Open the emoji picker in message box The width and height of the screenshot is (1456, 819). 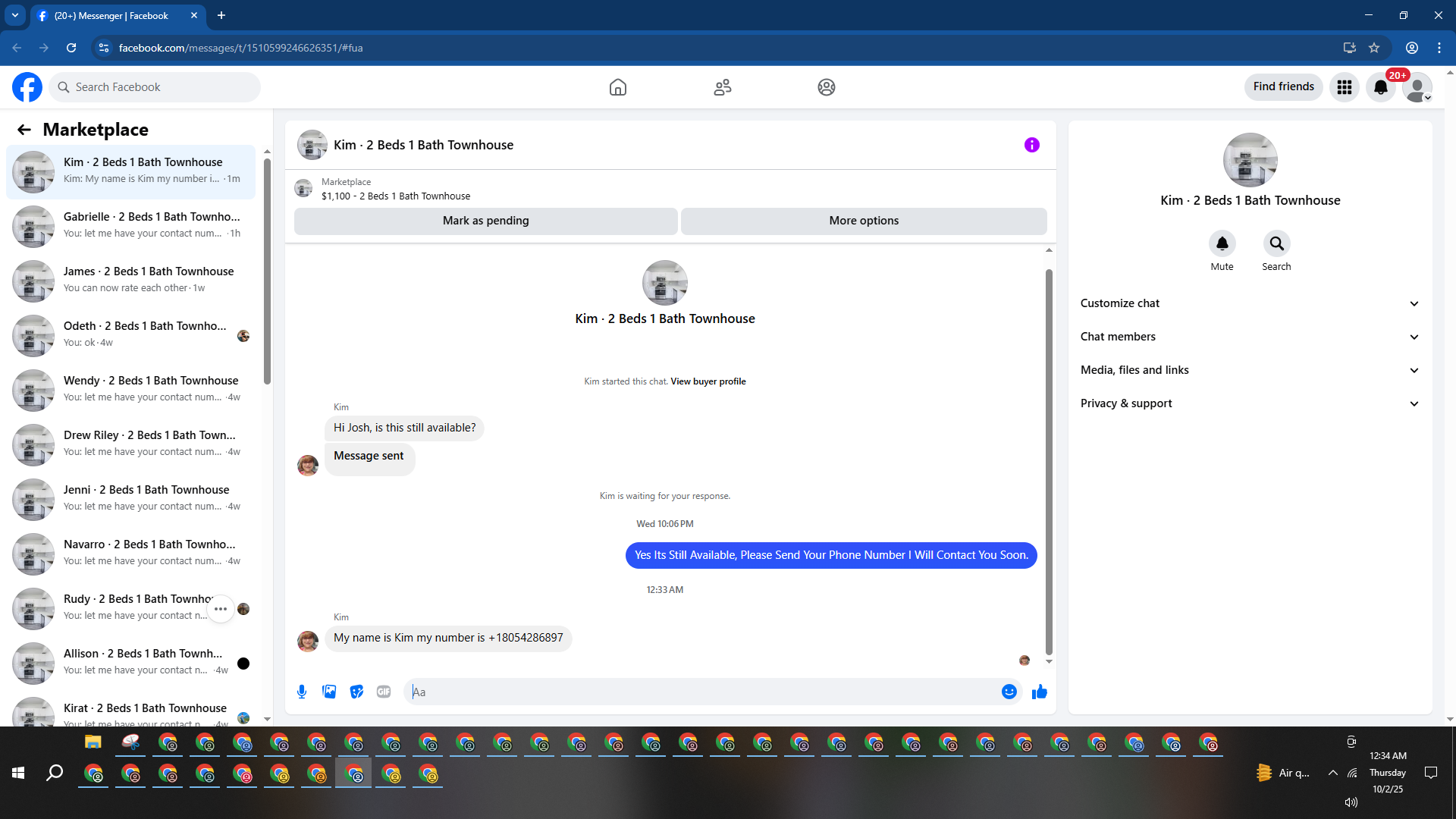tap(1009, 692)
